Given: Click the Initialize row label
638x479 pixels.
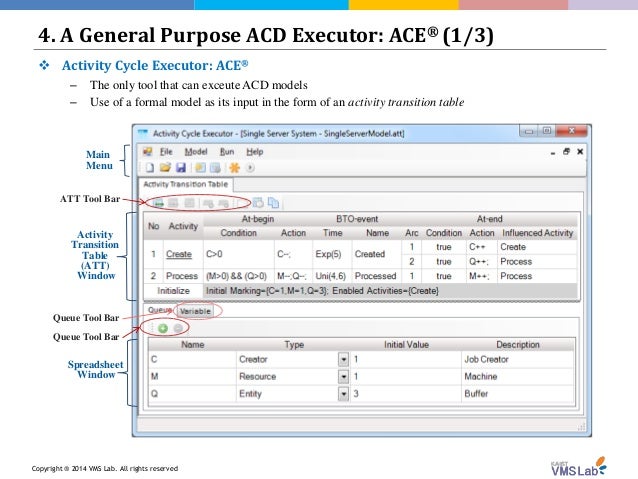Looking at the screenshot, I should 173,291.
